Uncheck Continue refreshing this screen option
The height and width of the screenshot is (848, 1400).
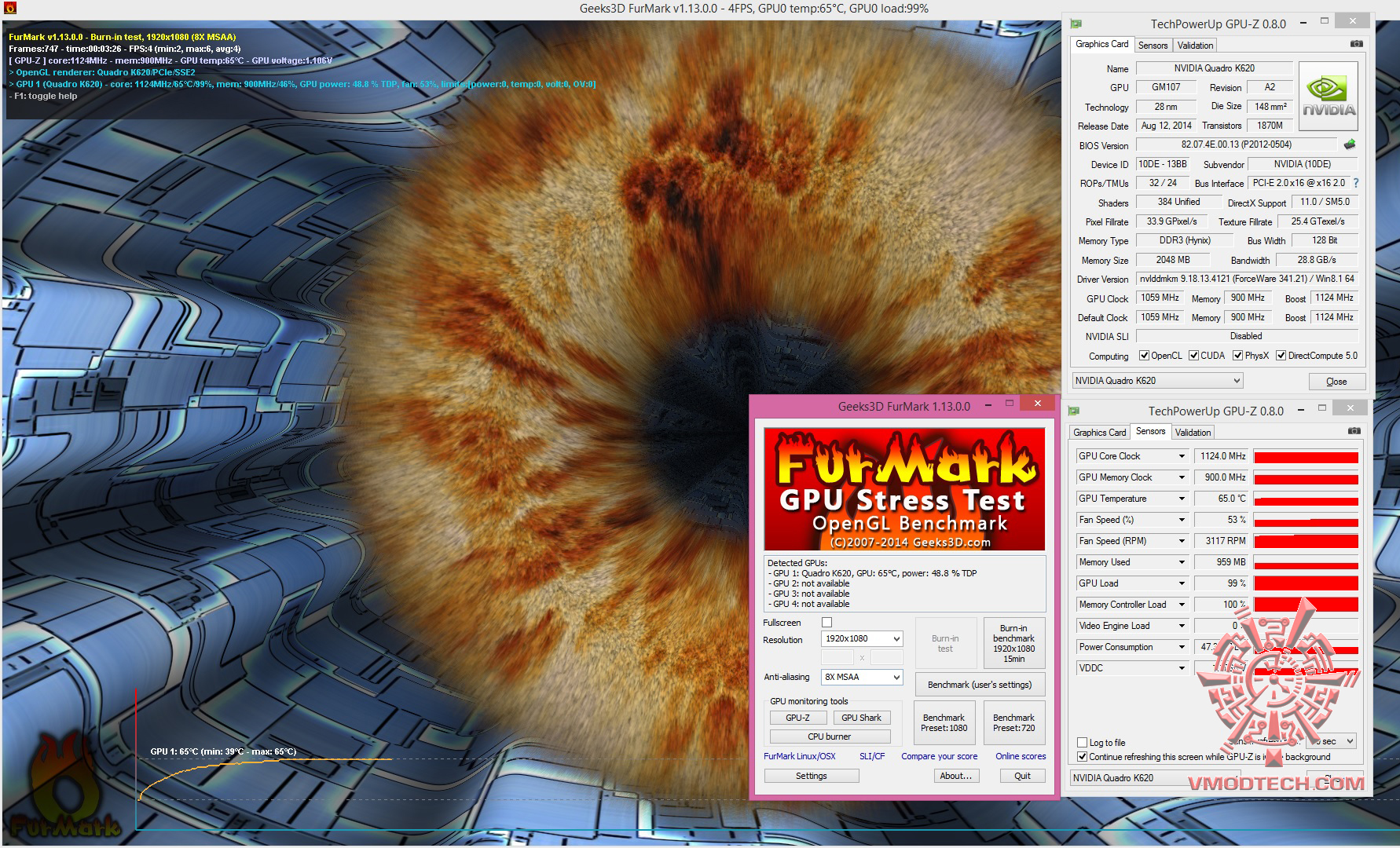click(x=1083, y=757)
